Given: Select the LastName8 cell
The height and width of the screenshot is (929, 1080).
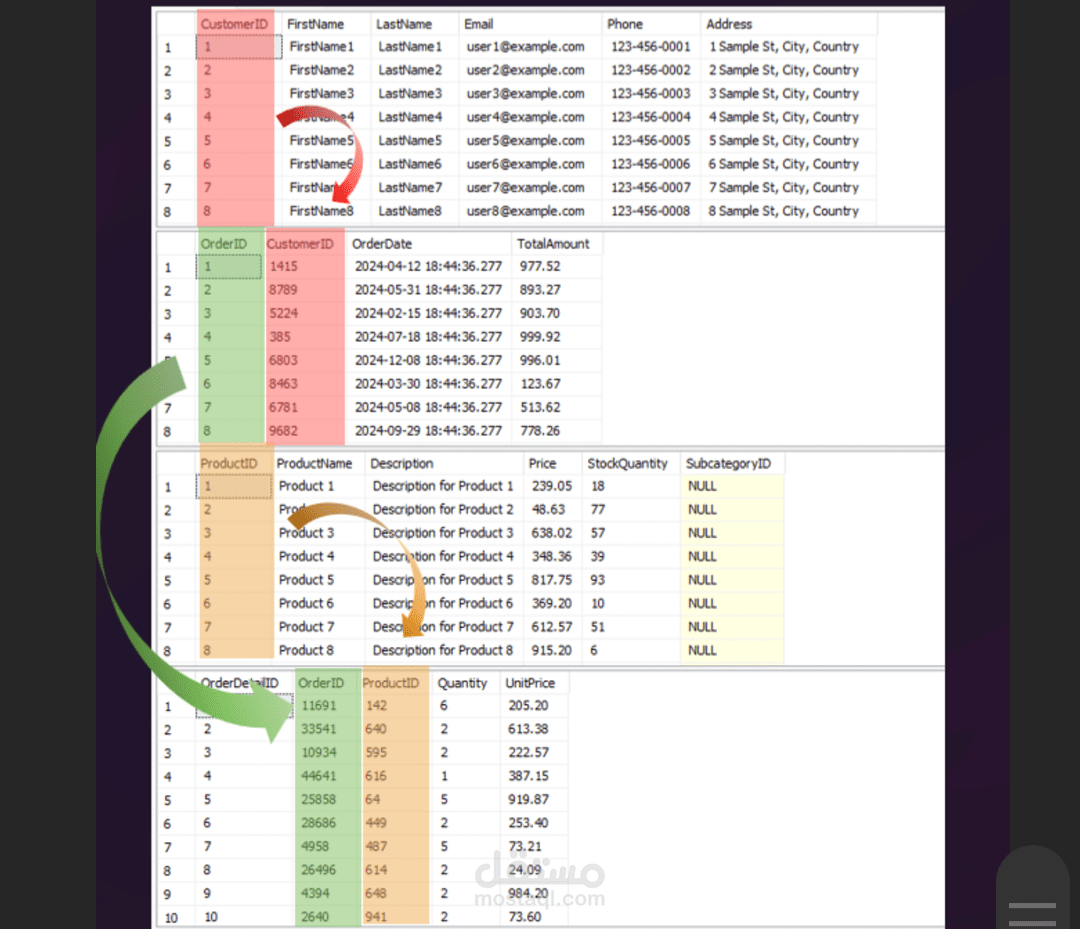Looking at the screenshot, I should pyautogui.click(x=410, y=211).
